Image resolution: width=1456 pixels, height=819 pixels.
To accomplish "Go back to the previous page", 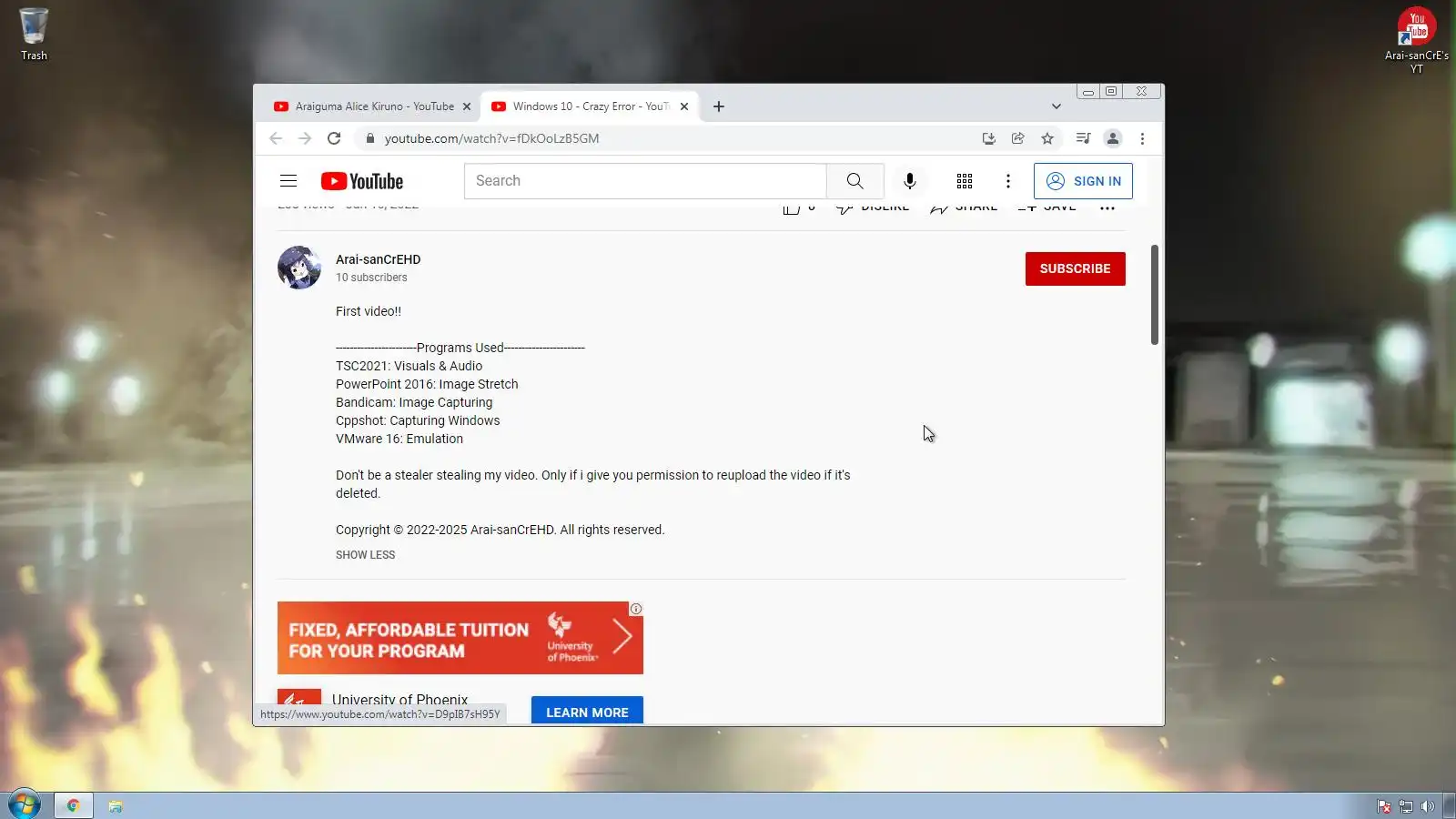I will [x=276, y=138].
